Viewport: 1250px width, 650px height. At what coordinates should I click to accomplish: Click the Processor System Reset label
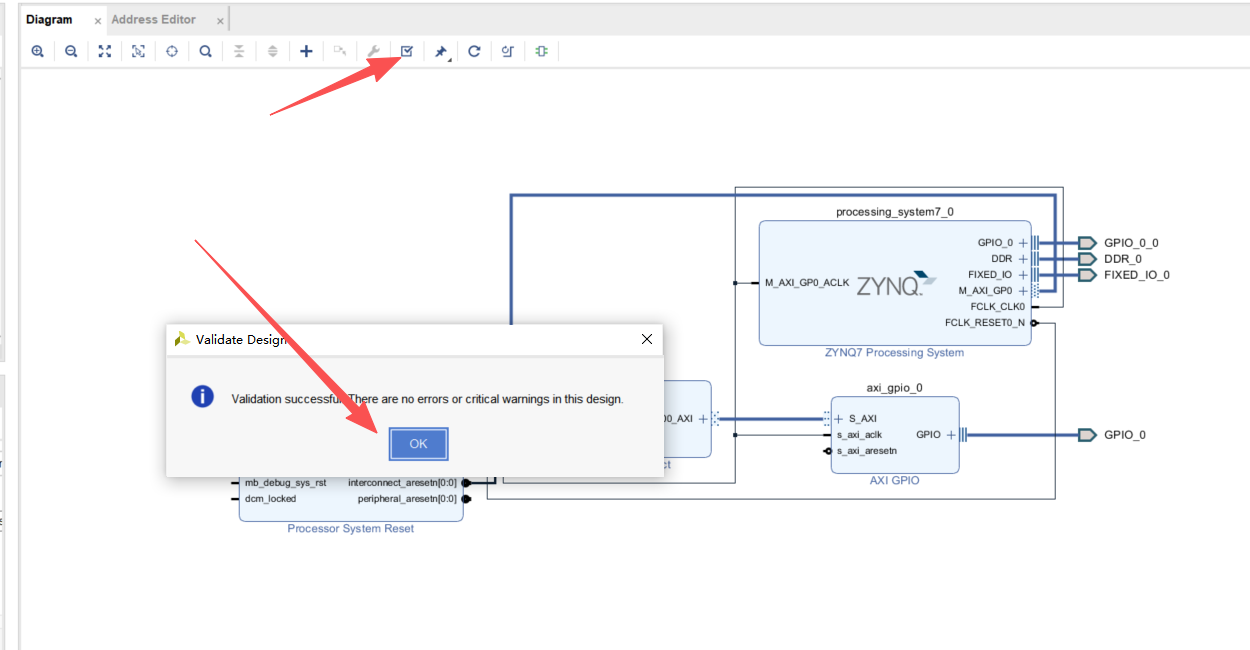(350, 529)
